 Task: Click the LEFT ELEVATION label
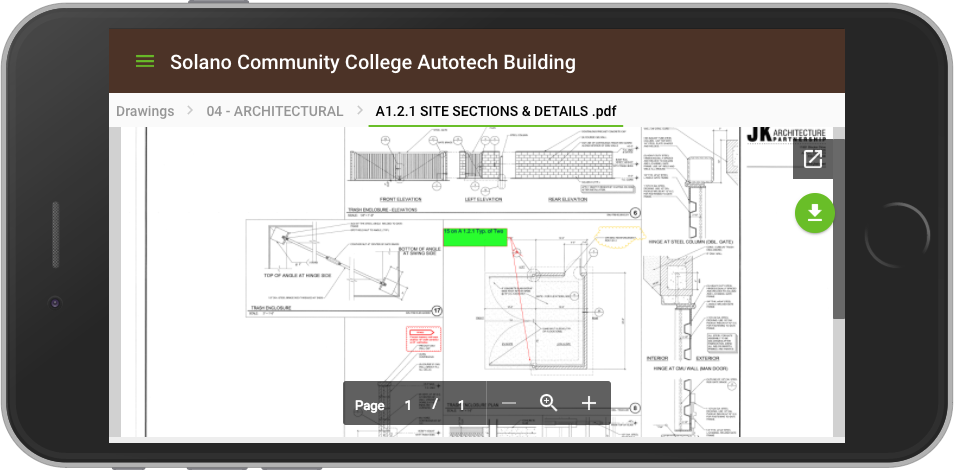(484, 199)
